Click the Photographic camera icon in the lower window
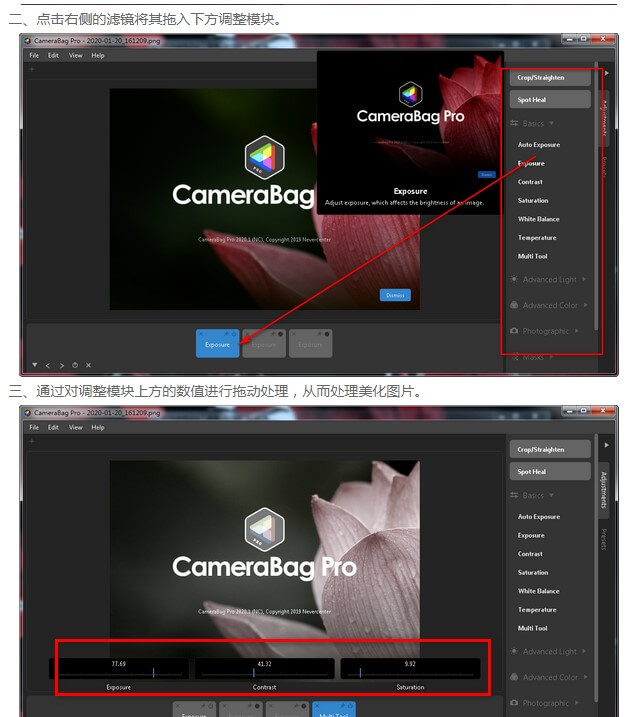Image resolution: width=627 pixels, height=717 pixels. coord(514,702)
